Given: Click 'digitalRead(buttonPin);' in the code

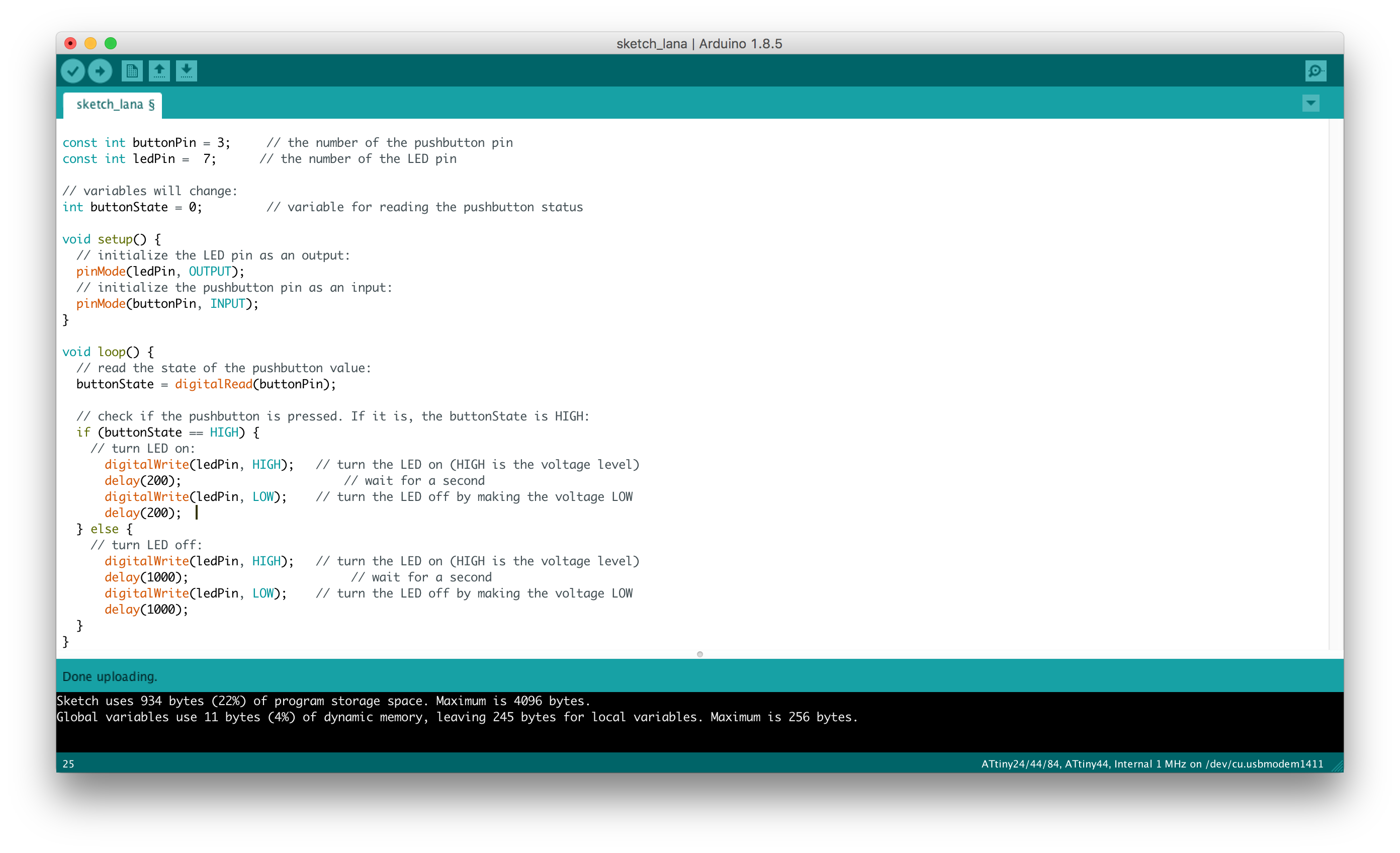Looking at the screenshot, I should (255, 384).
